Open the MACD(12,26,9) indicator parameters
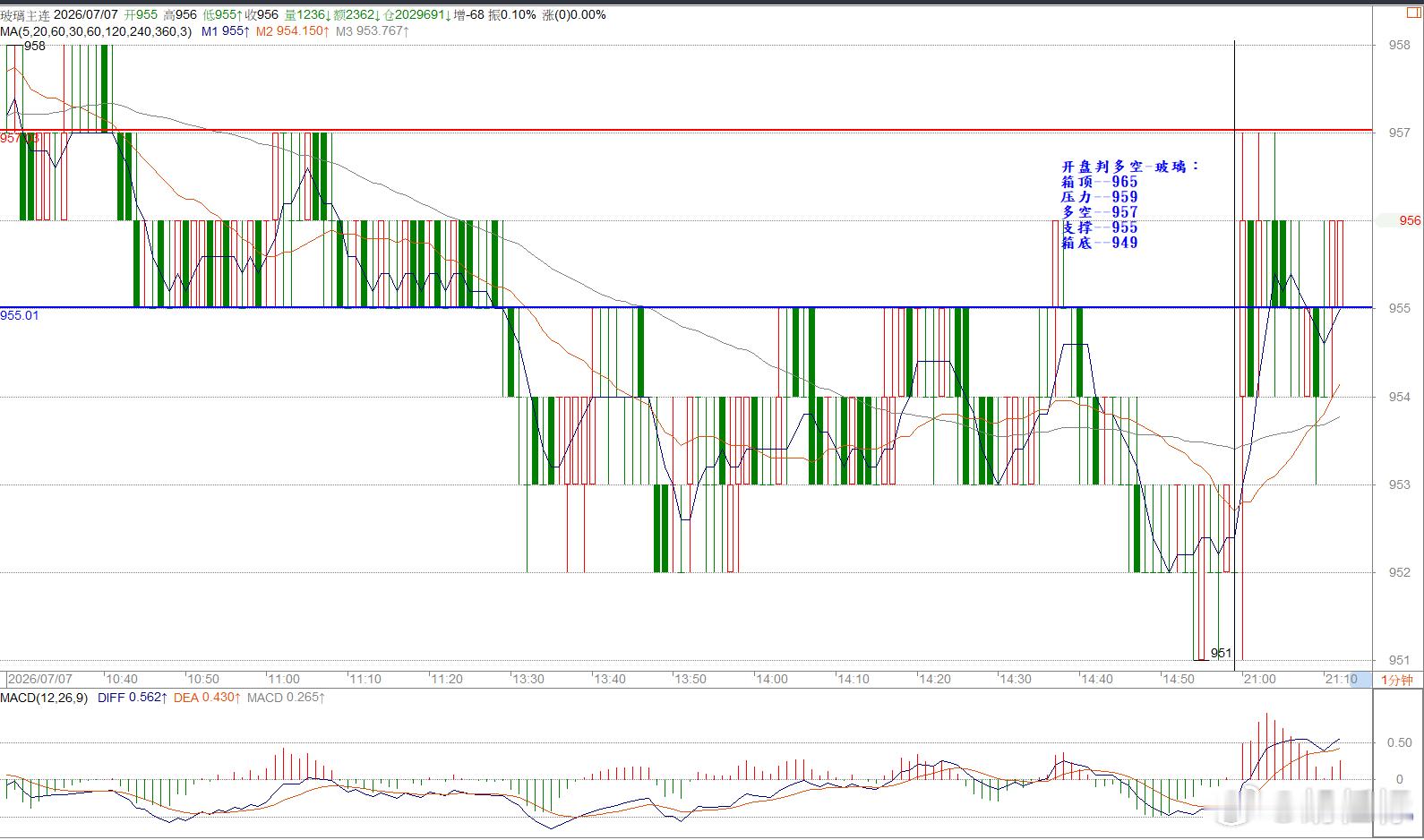Image resolution: width=1424 pixels, height=840 pixels. 44,698
